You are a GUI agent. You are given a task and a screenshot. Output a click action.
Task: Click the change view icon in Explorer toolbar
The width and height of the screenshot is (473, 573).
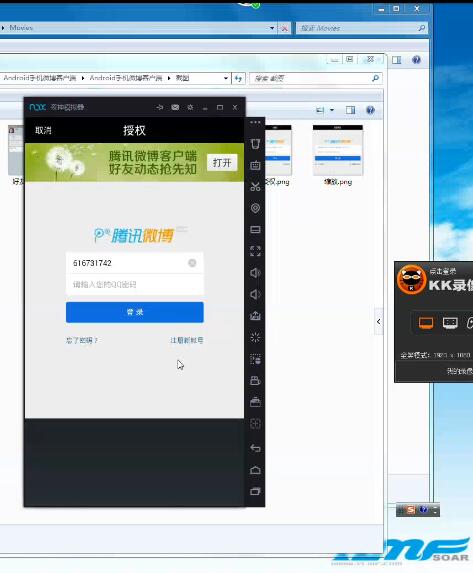click(x=320, y=110)
